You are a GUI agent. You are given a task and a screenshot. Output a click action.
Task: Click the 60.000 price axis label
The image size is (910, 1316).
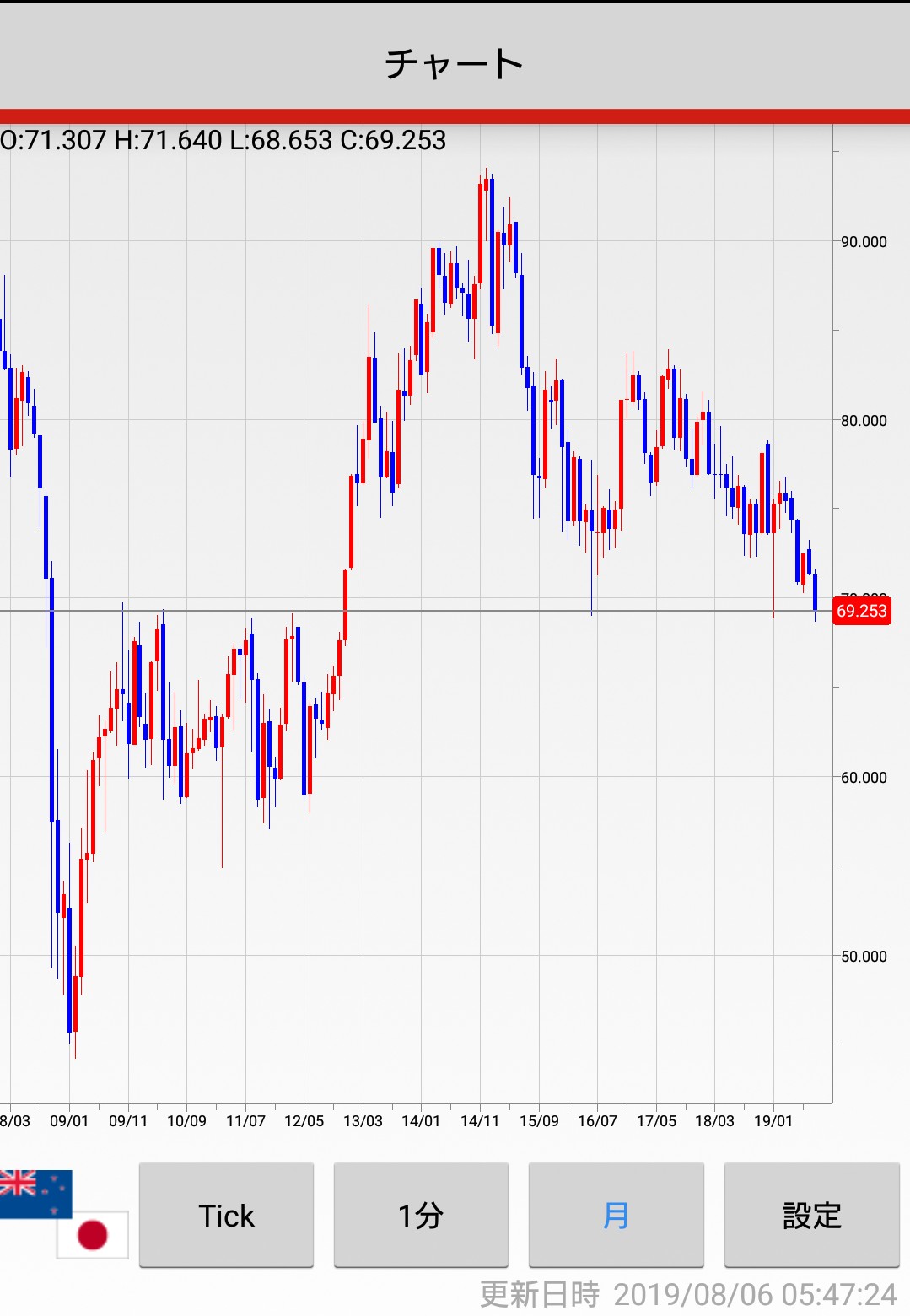[x=864, y=778]
